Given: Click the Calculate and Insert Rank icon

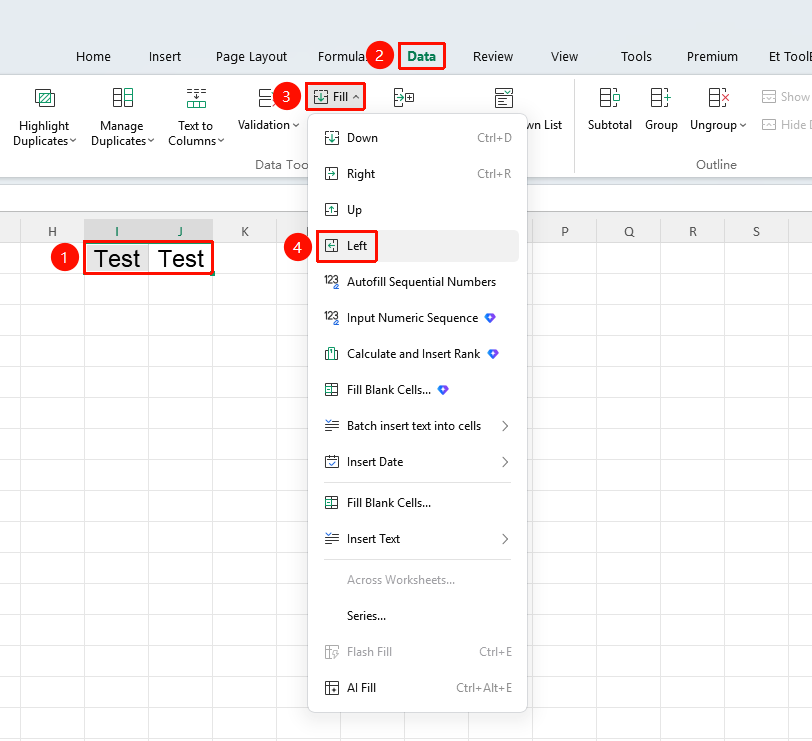Looking at the screenshot, I should click(331, 354).
